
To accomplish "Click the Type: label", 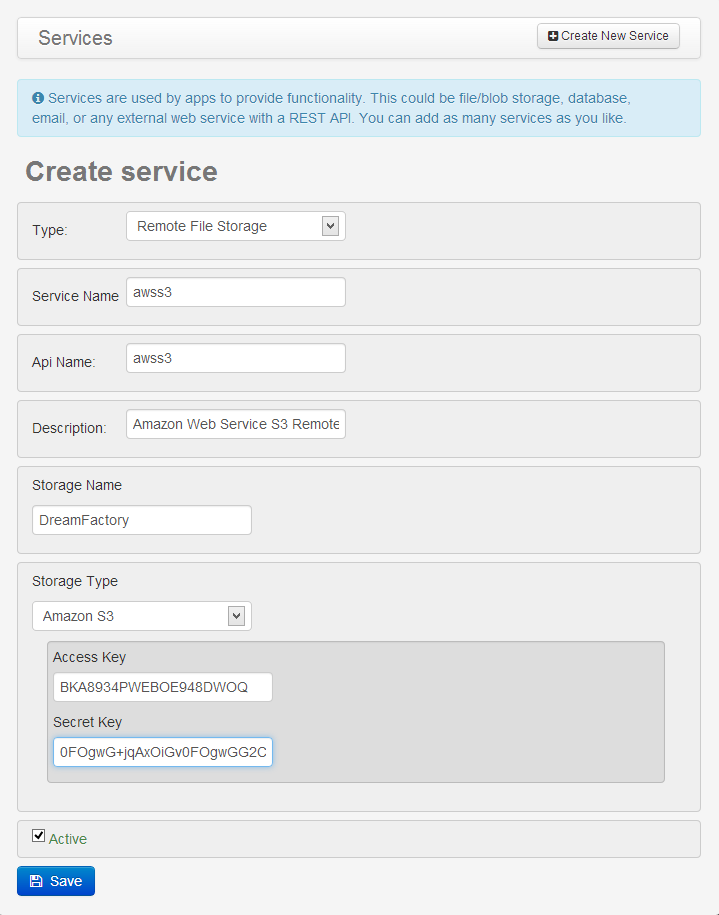I will (50, 231).
